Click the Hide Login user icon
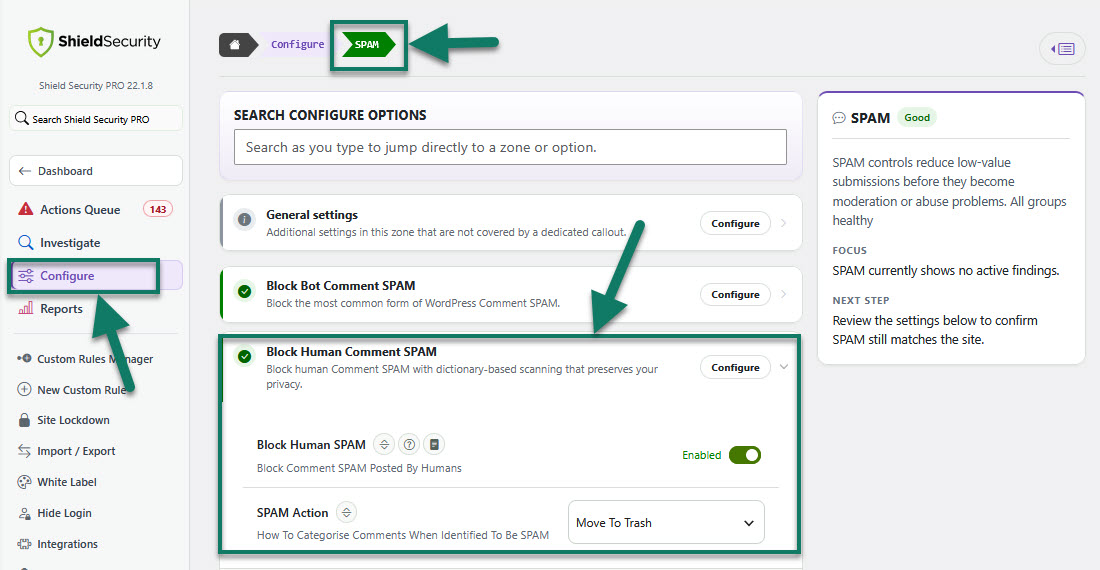 (25, 513)
